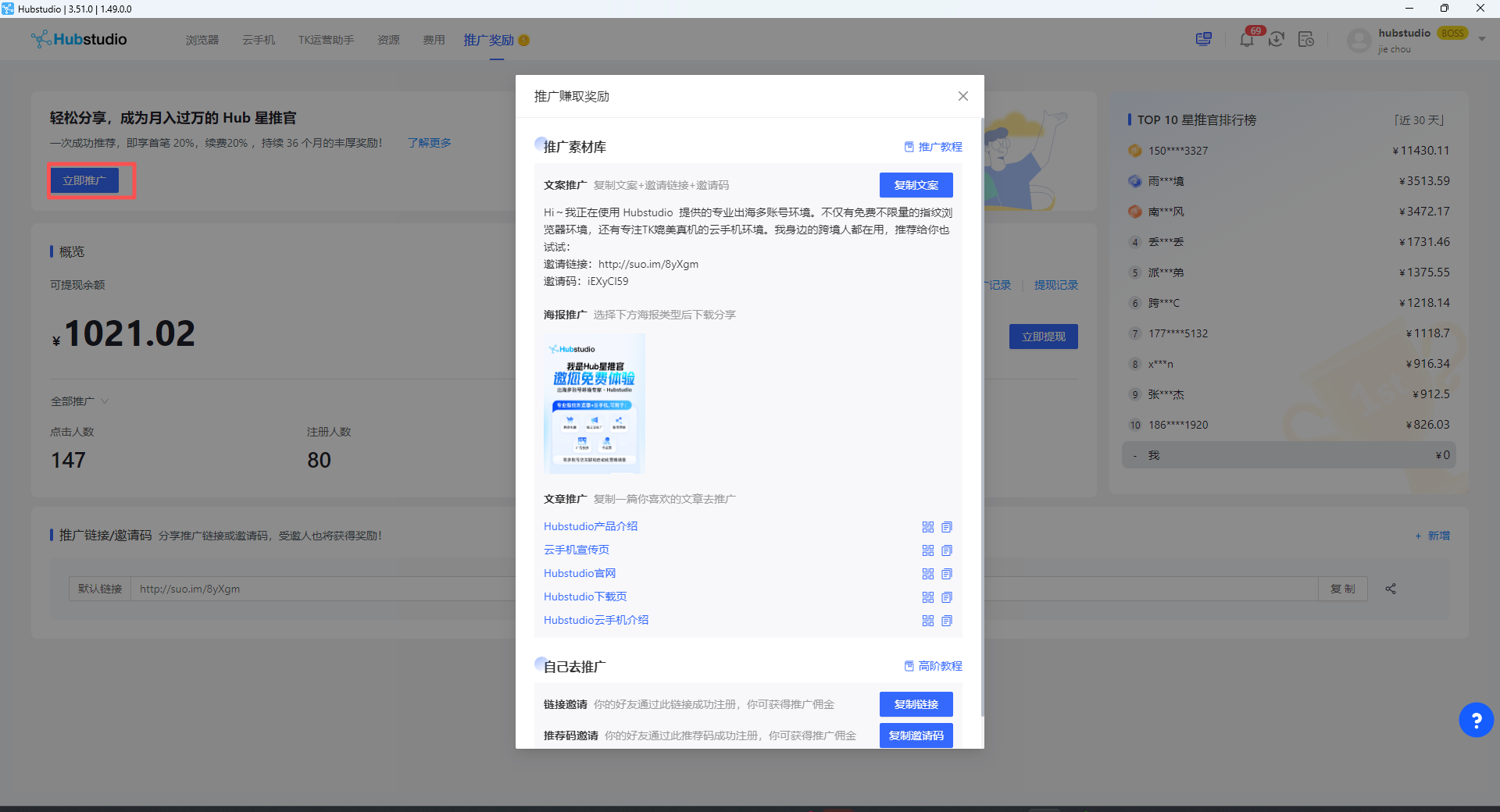Click the 复制文案 button
Image resolution: width=1500 pixels, height=812 pixels.
coord(916,185)
